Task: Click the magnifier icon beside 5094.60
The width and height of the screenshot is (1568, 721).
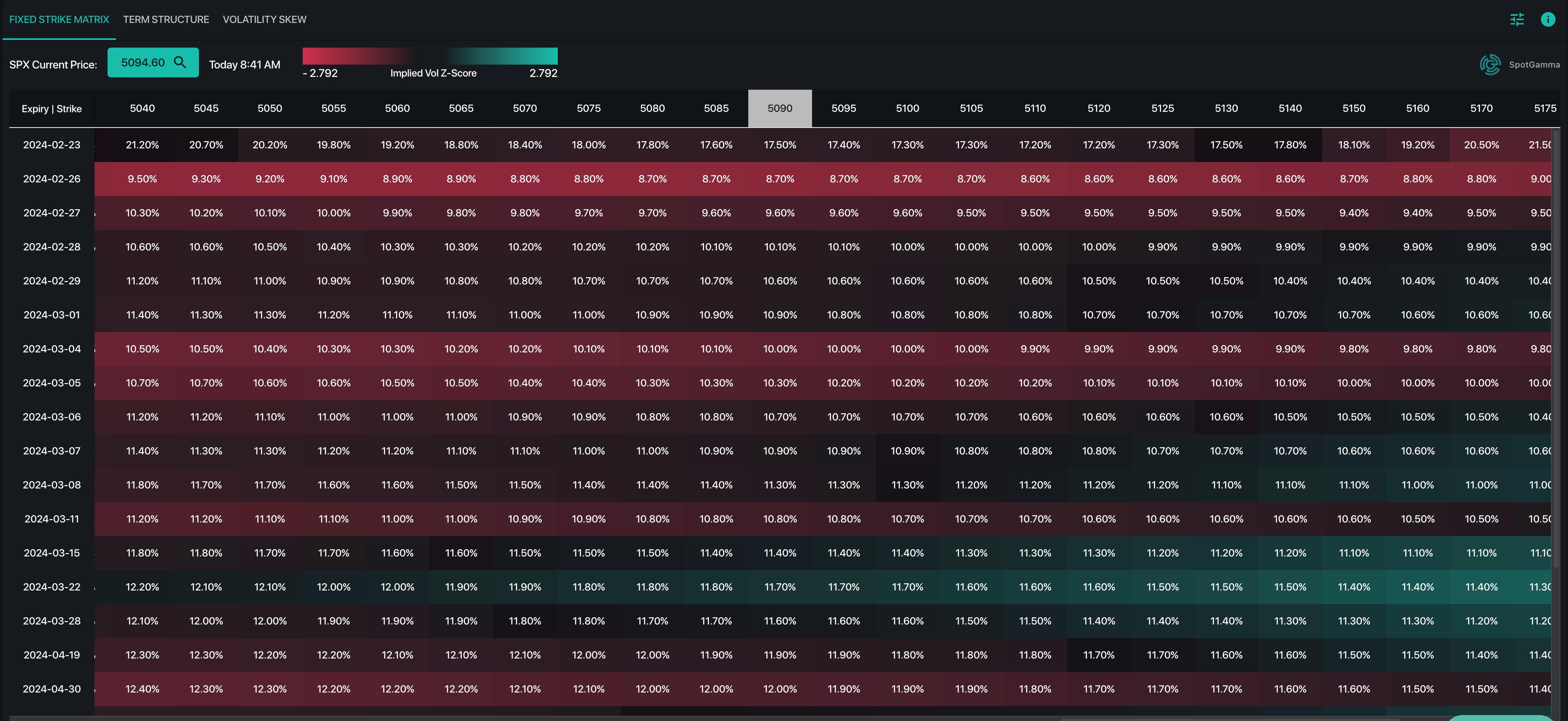Action: click(180, 62)
